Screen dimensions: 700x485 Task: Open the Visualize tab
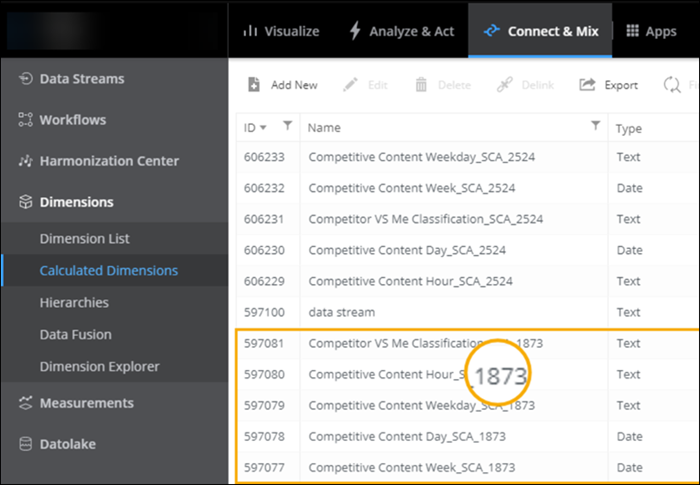[x=281, y=31]
